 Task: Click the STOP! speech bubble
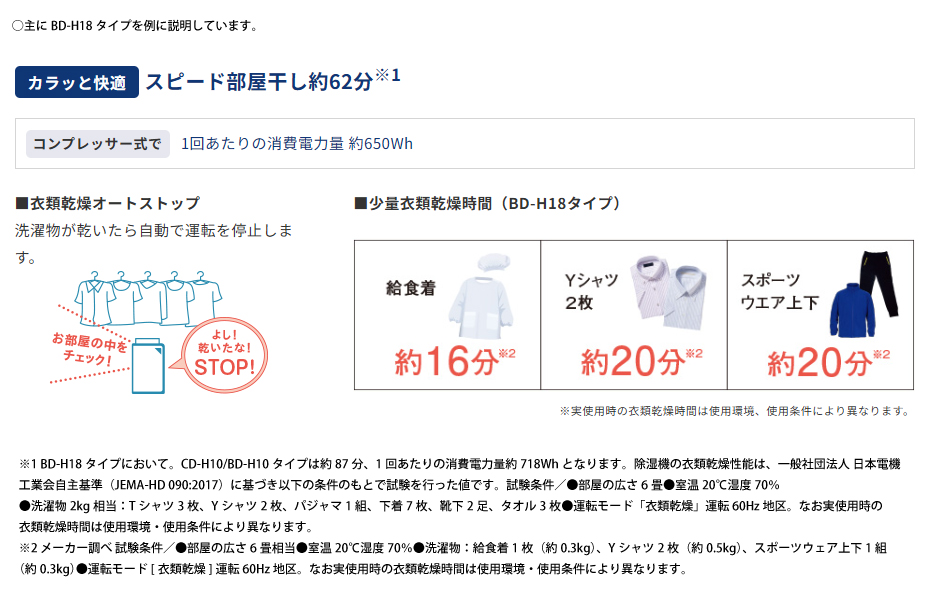coord(224,355)
